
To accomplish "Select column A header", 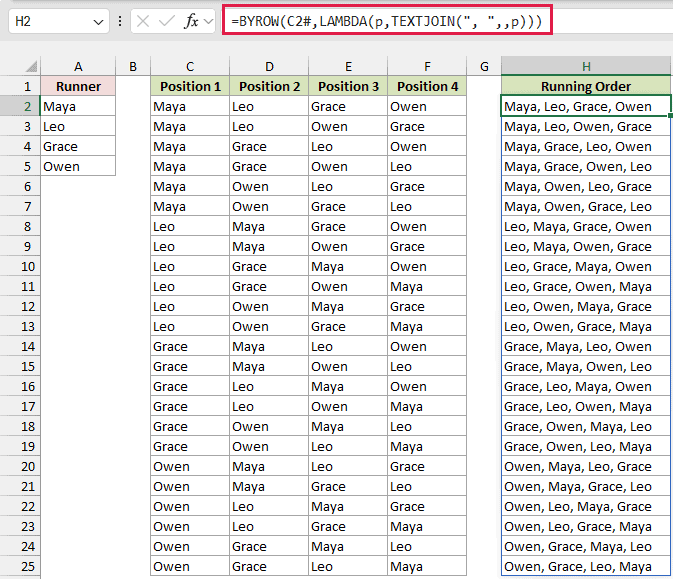I will point(78,67).
